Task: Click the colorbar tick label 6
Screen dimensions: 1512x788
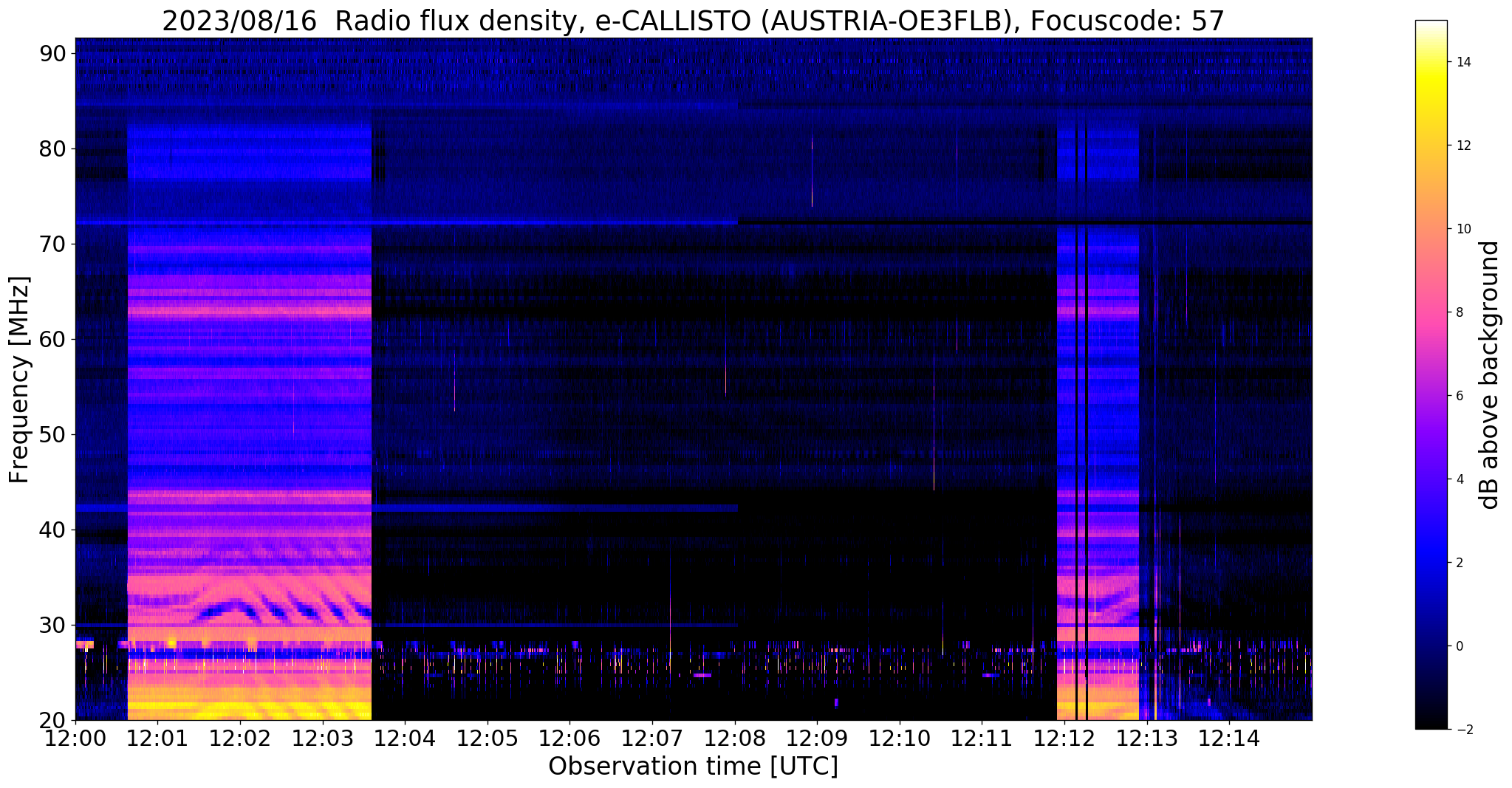Action: click(x=1459, y=396)
